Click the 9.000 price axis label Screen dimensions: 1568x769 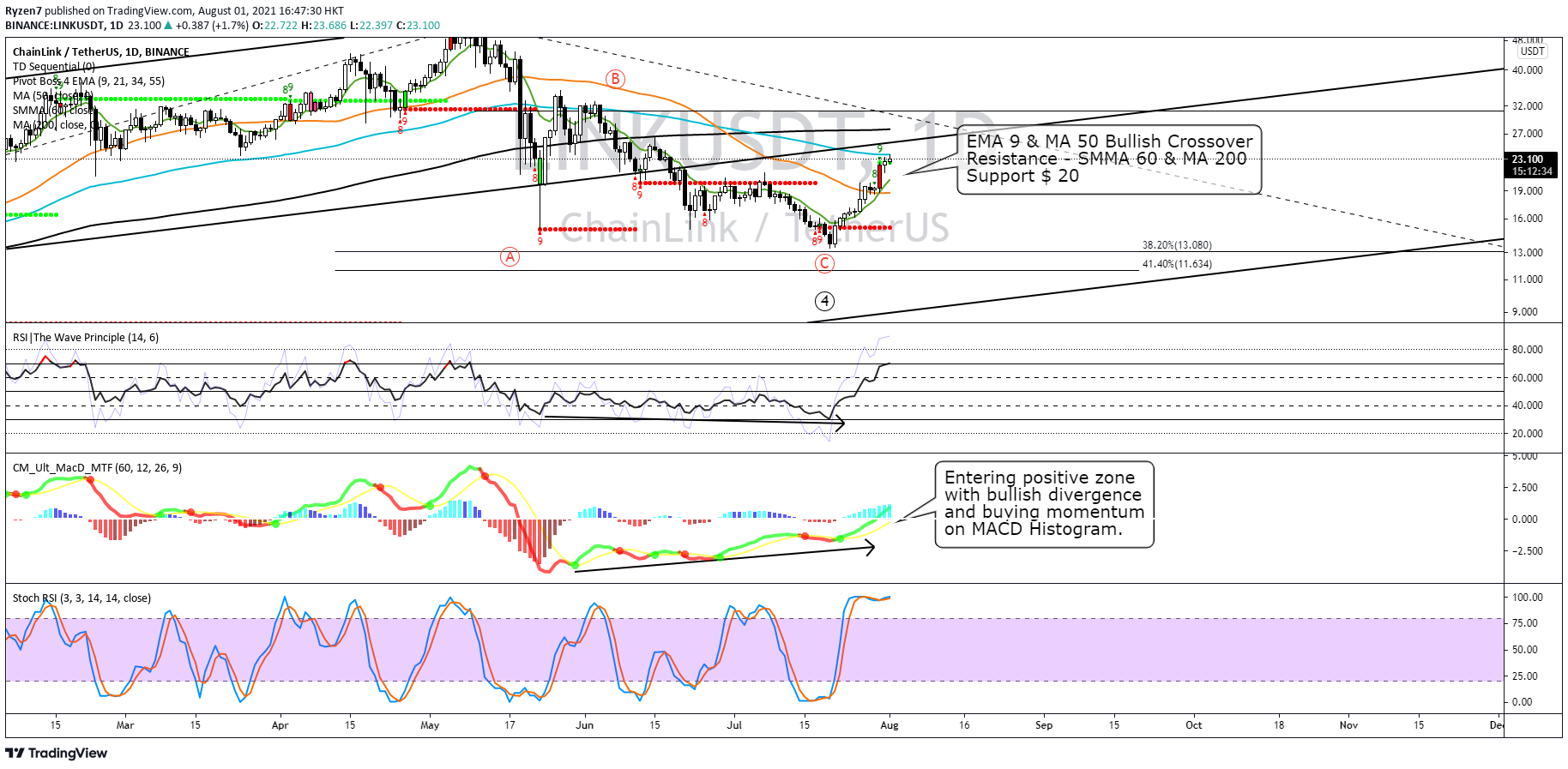click(x=1525, y=312)
